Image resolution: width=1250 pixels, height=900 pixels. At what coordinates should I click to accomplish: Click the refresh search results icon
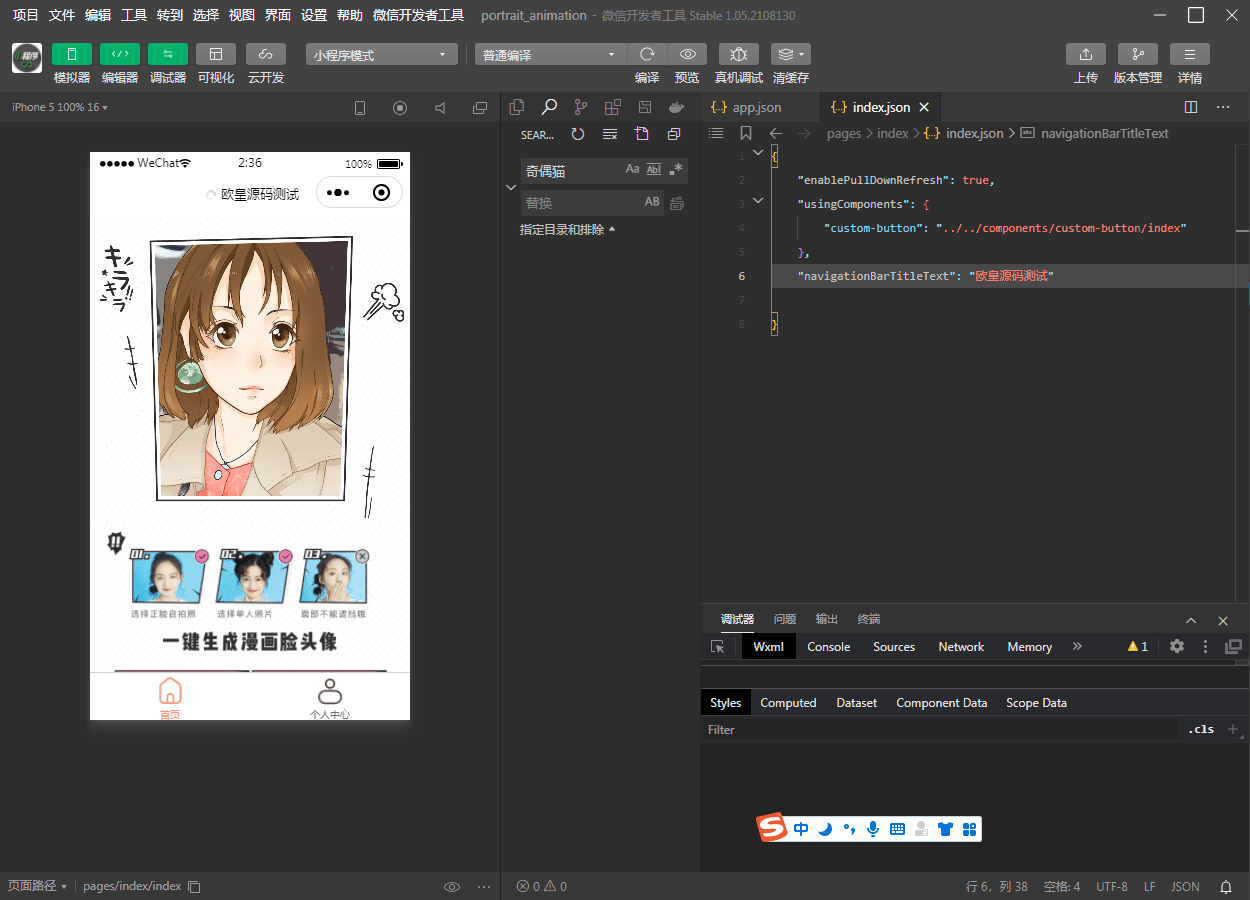[x=578, y=134]
